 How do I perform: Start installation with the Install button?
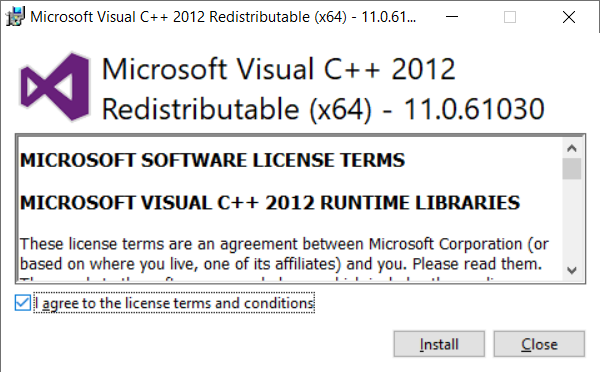coord(439,344)
